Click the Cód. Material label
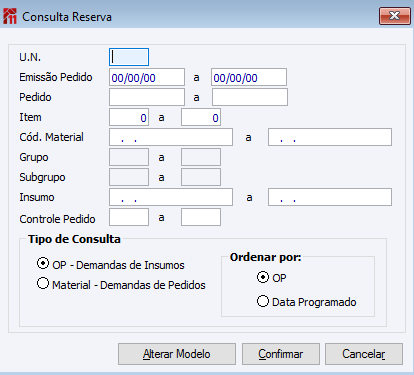This screenshot has width=414, height=375. click(51, 137)
